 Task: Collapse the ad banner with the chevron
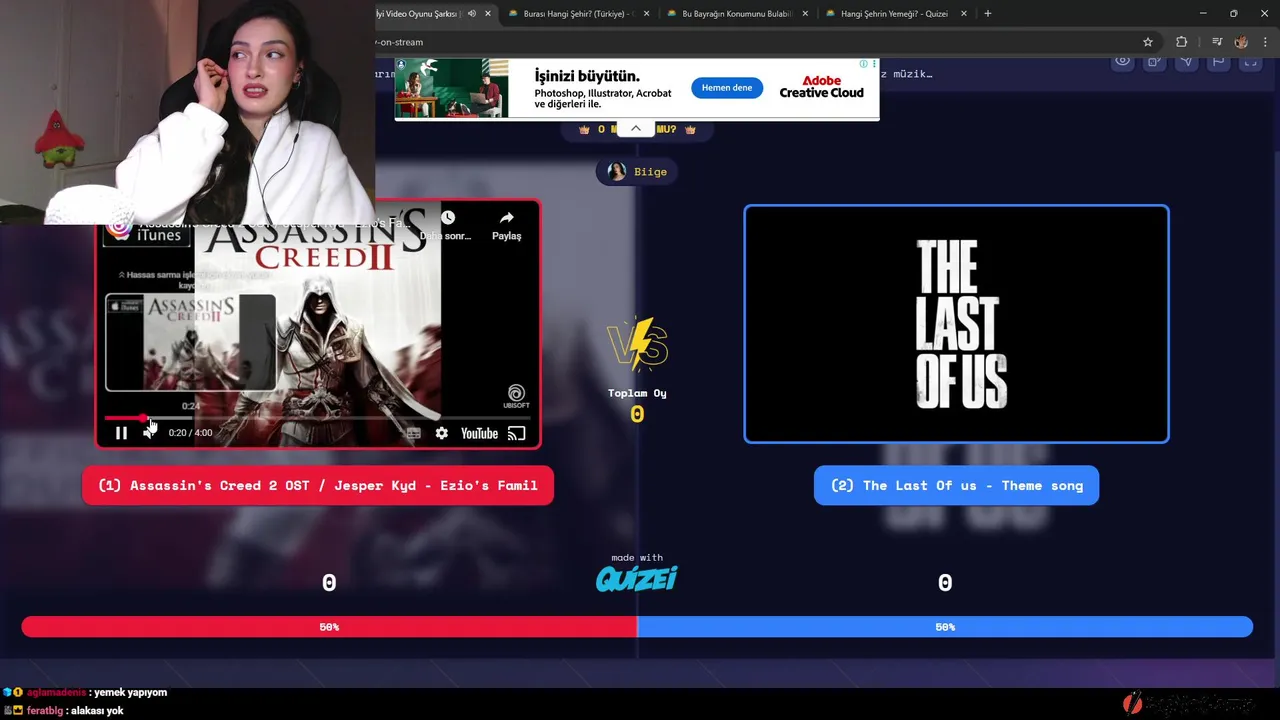(635, 129)
